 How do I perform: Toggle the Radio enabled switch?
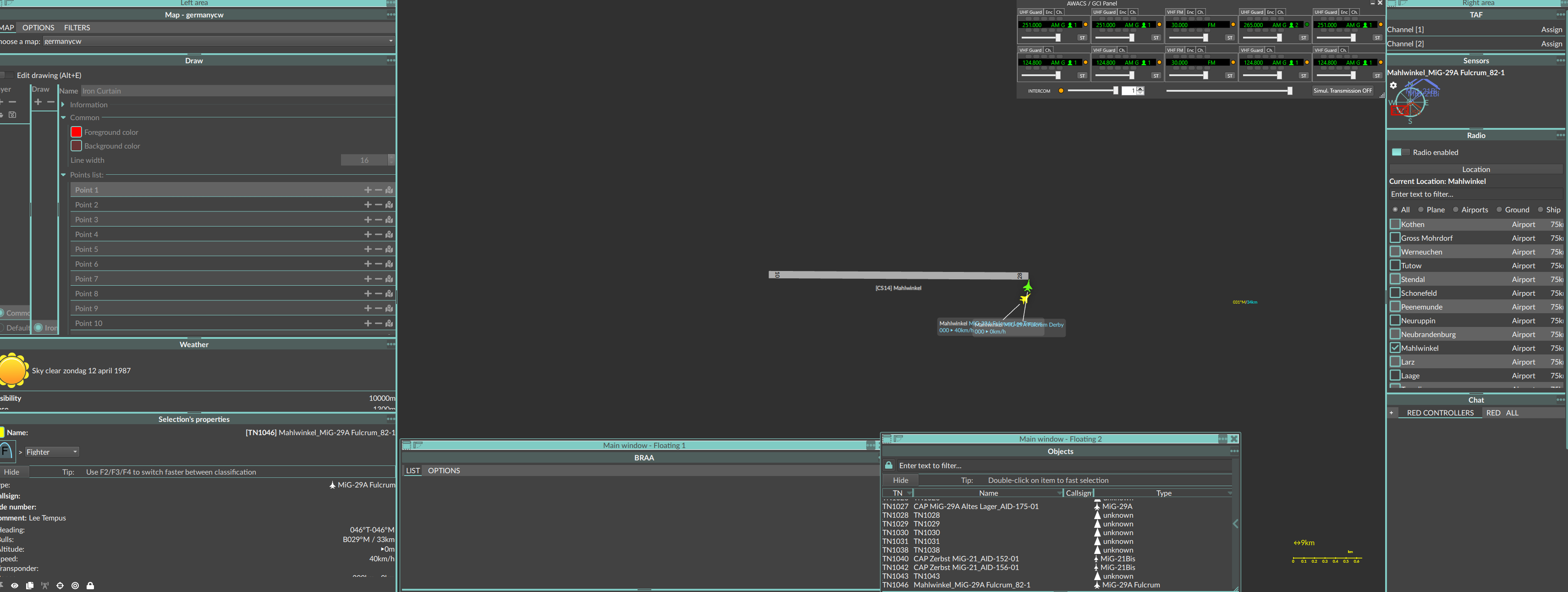click(x=1401, y=152)
